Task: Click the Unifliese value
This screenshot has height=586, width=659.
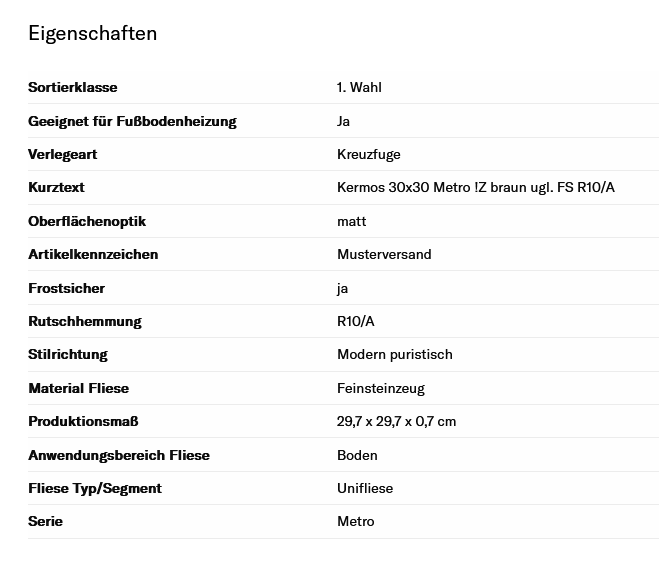Action: 365,488
